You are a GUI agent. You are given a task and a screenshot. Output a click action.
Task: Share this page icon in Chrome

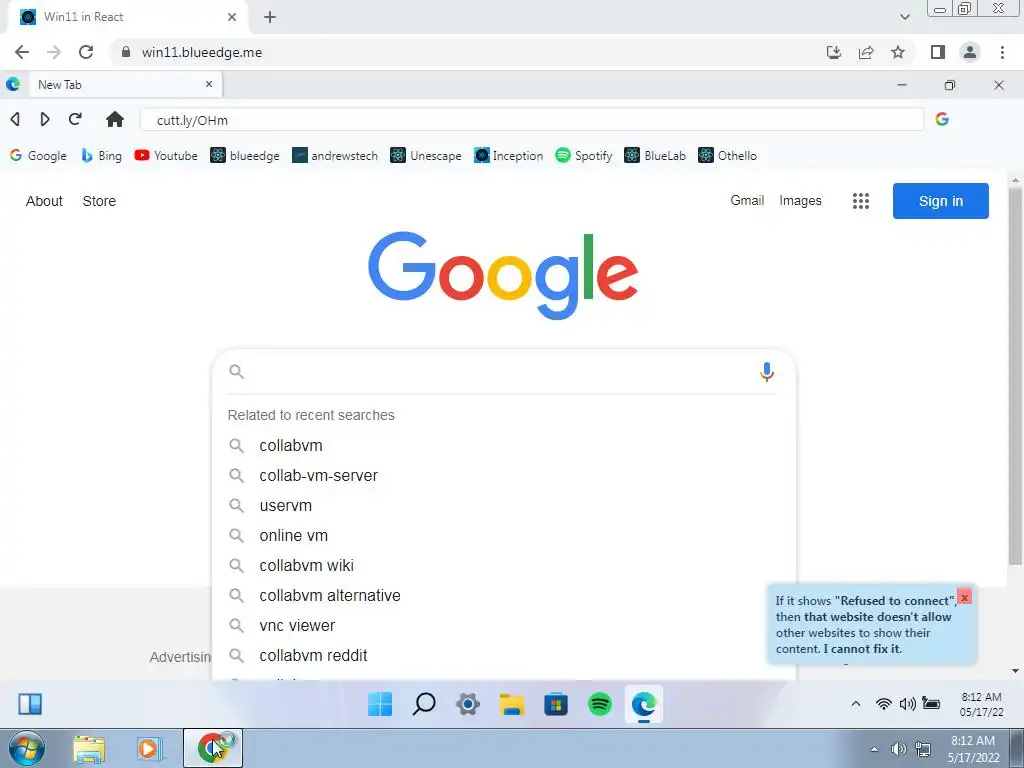(866, 52)
